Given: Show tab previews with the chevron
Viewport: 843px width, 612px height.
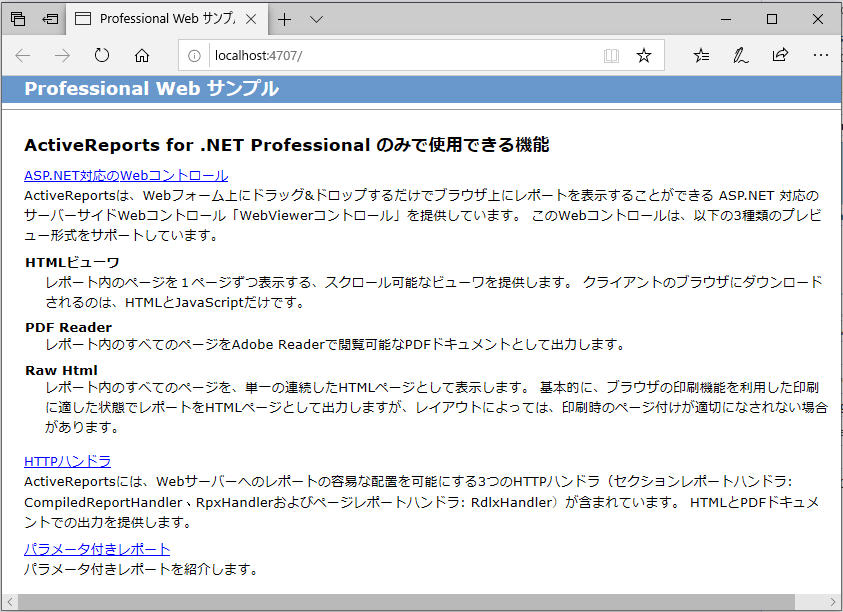Looking at the screenshot, I should (x=316, y=18).
